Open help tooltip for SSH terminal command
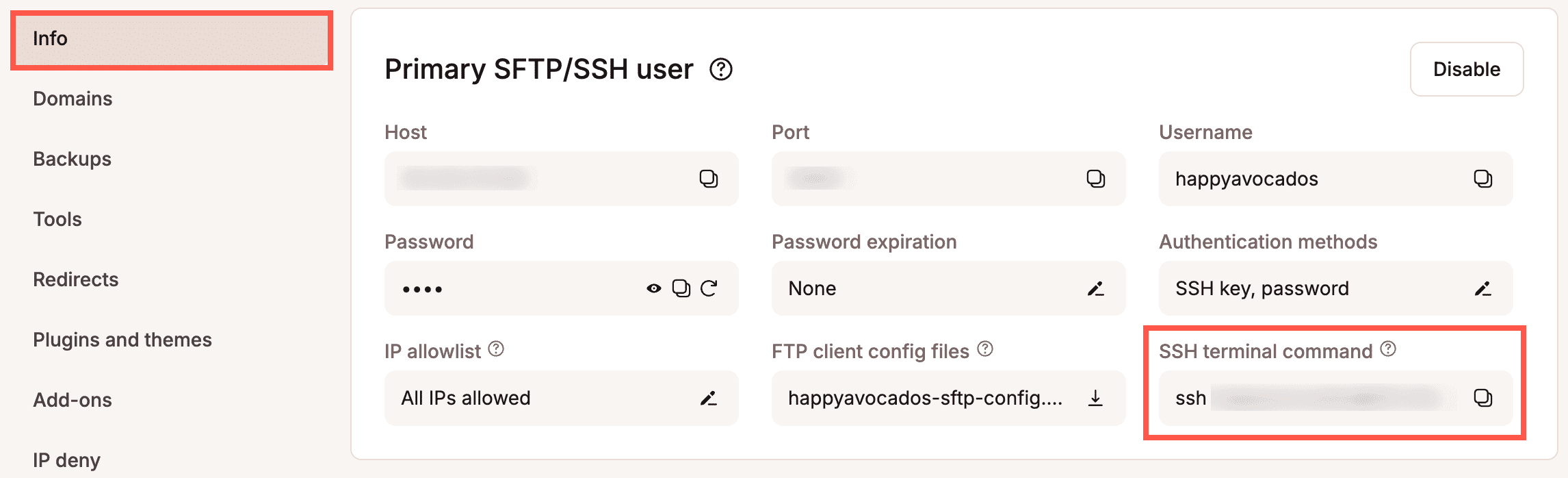Image resolution: width=1568 pixels, height=478 pixels. [x=1387, y=348]
